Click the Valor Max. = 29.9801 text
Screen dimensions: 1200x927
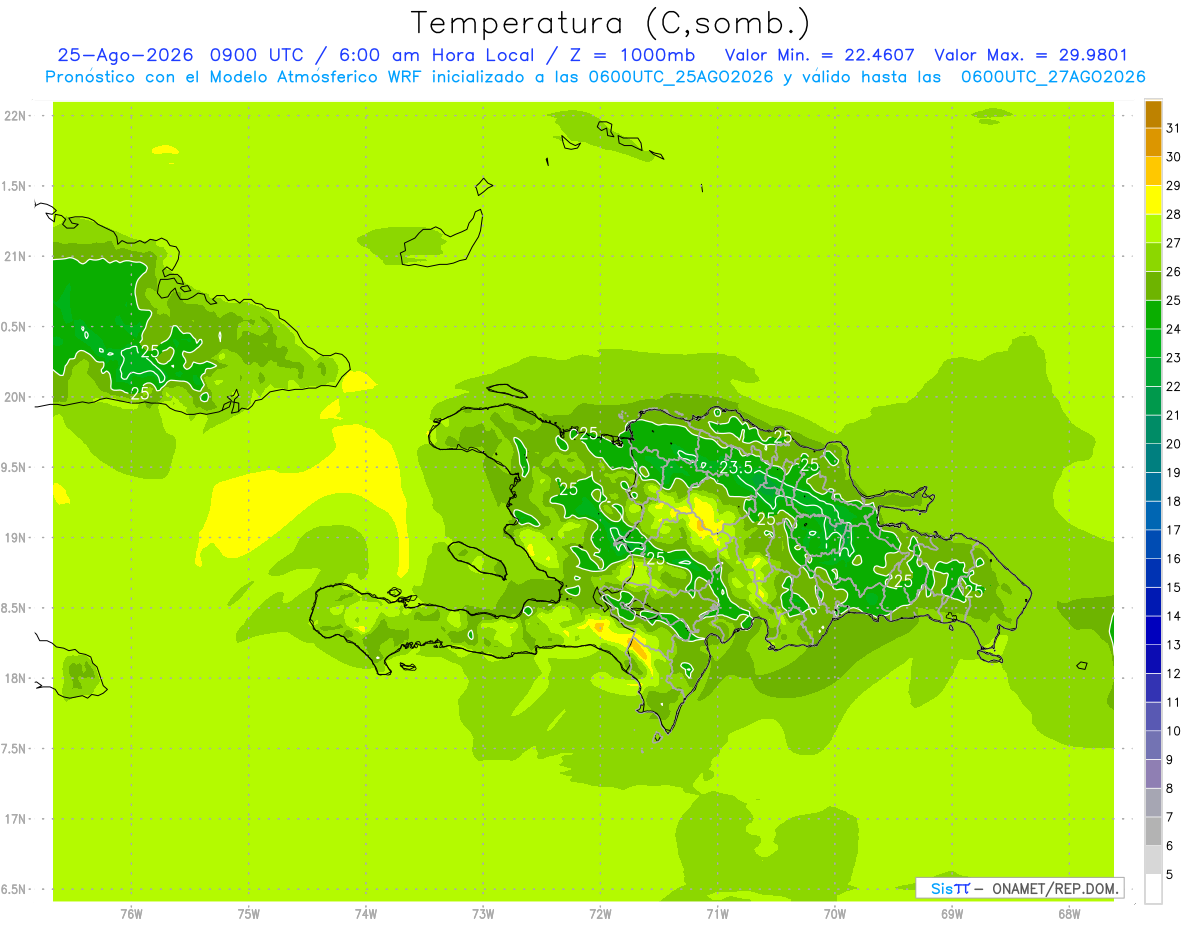1031,56
